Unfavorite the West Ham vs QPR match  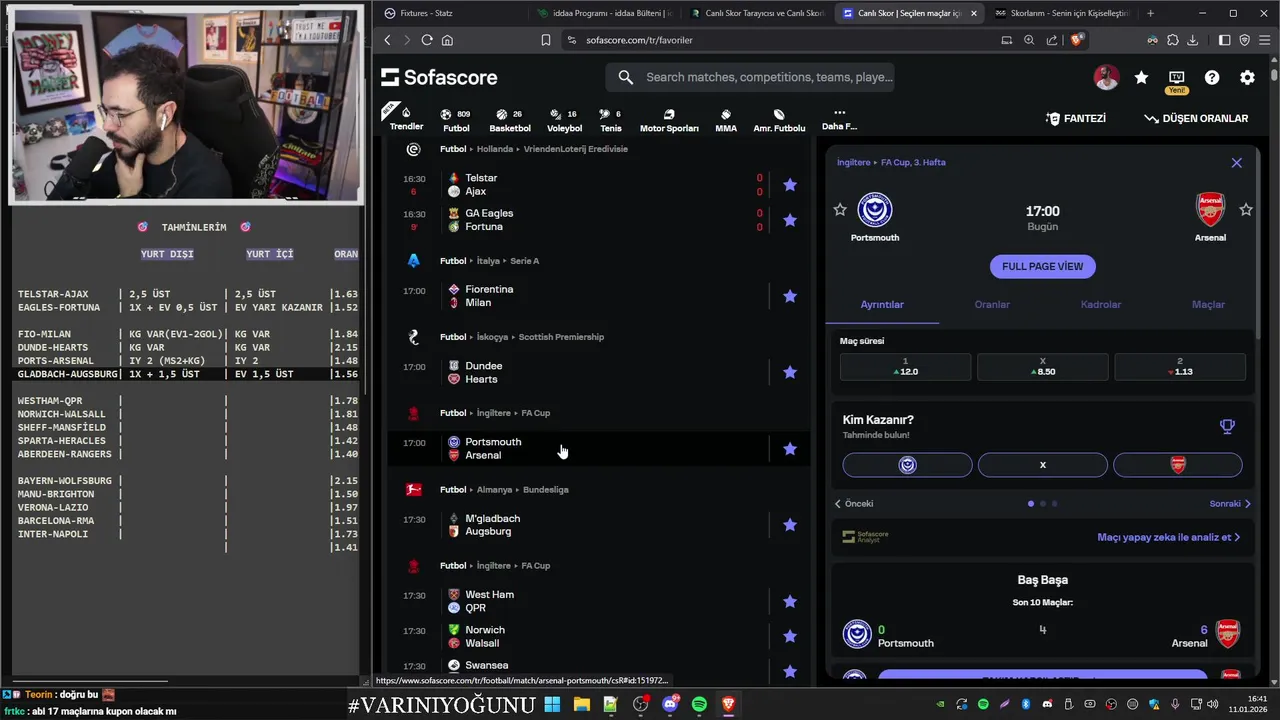(x=790, y=601)
